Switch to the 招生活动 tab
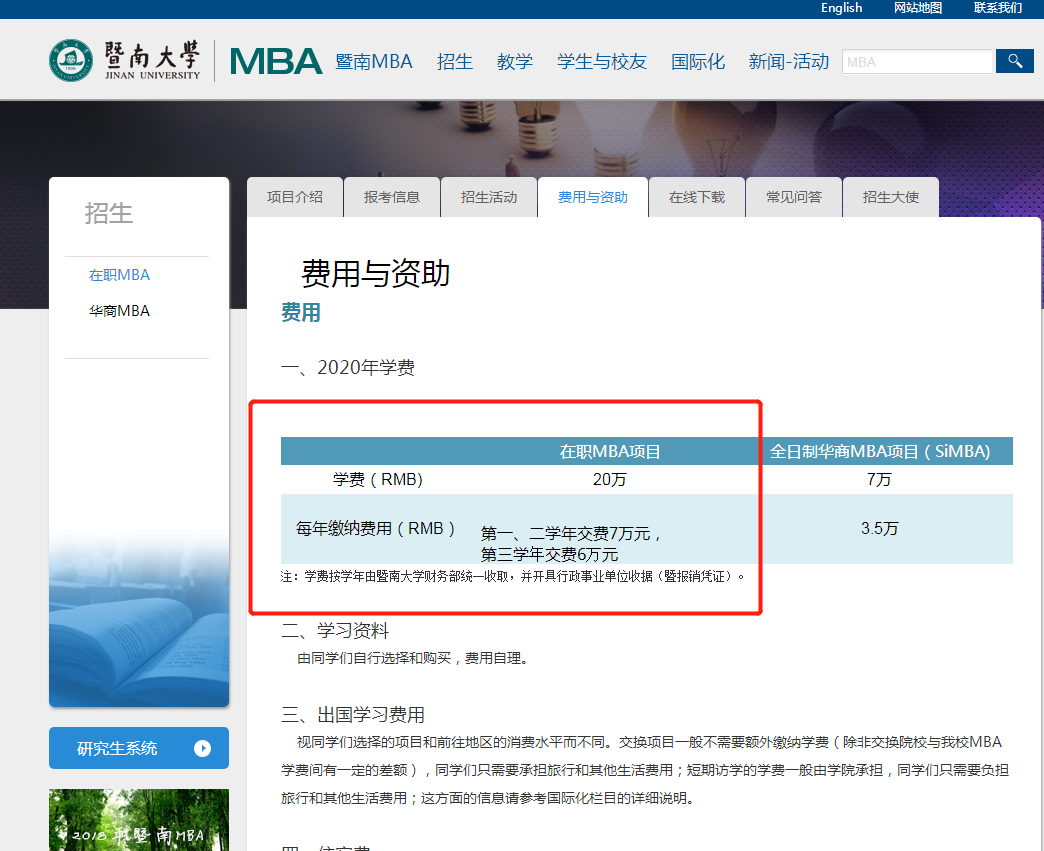This screenshot has width=1044, height=851. click(489, 197)
